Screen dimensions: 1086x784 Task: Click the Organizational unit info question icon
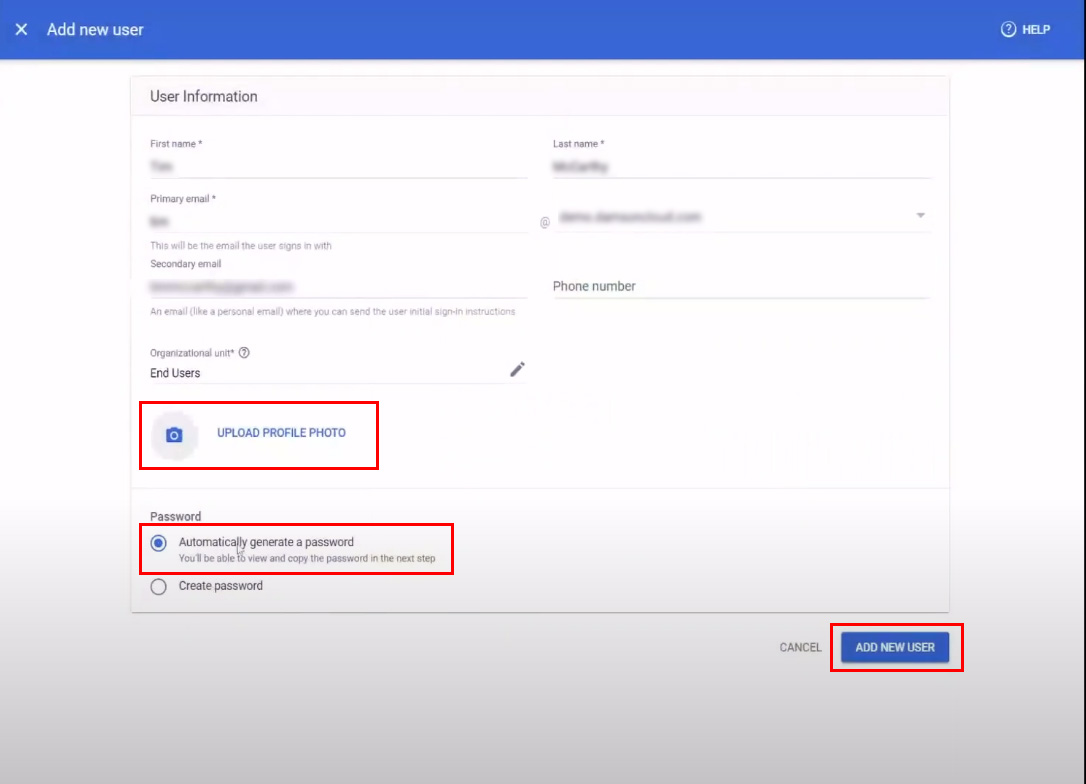point(244,353)
